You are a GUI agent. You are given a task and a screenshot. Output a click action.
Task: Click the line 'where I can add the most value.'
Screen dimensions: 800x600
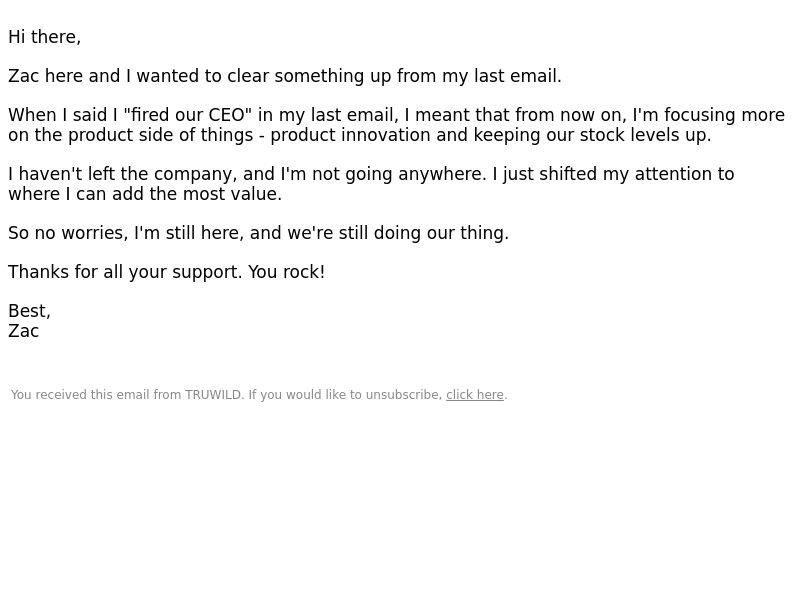145,194
